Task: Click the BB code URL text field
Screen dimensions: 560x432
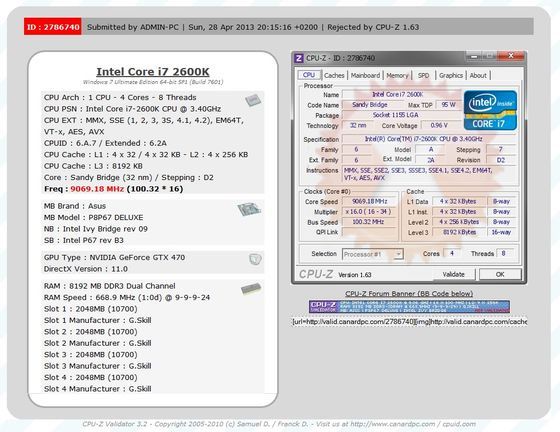Action: tap(409, 322)
